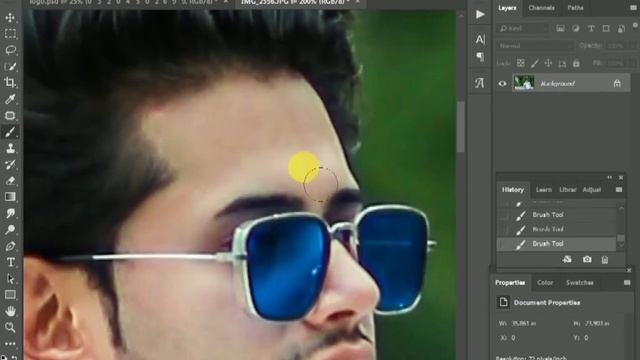Close the History panel group
640x360 pixels.
click(x=621, y=177)
